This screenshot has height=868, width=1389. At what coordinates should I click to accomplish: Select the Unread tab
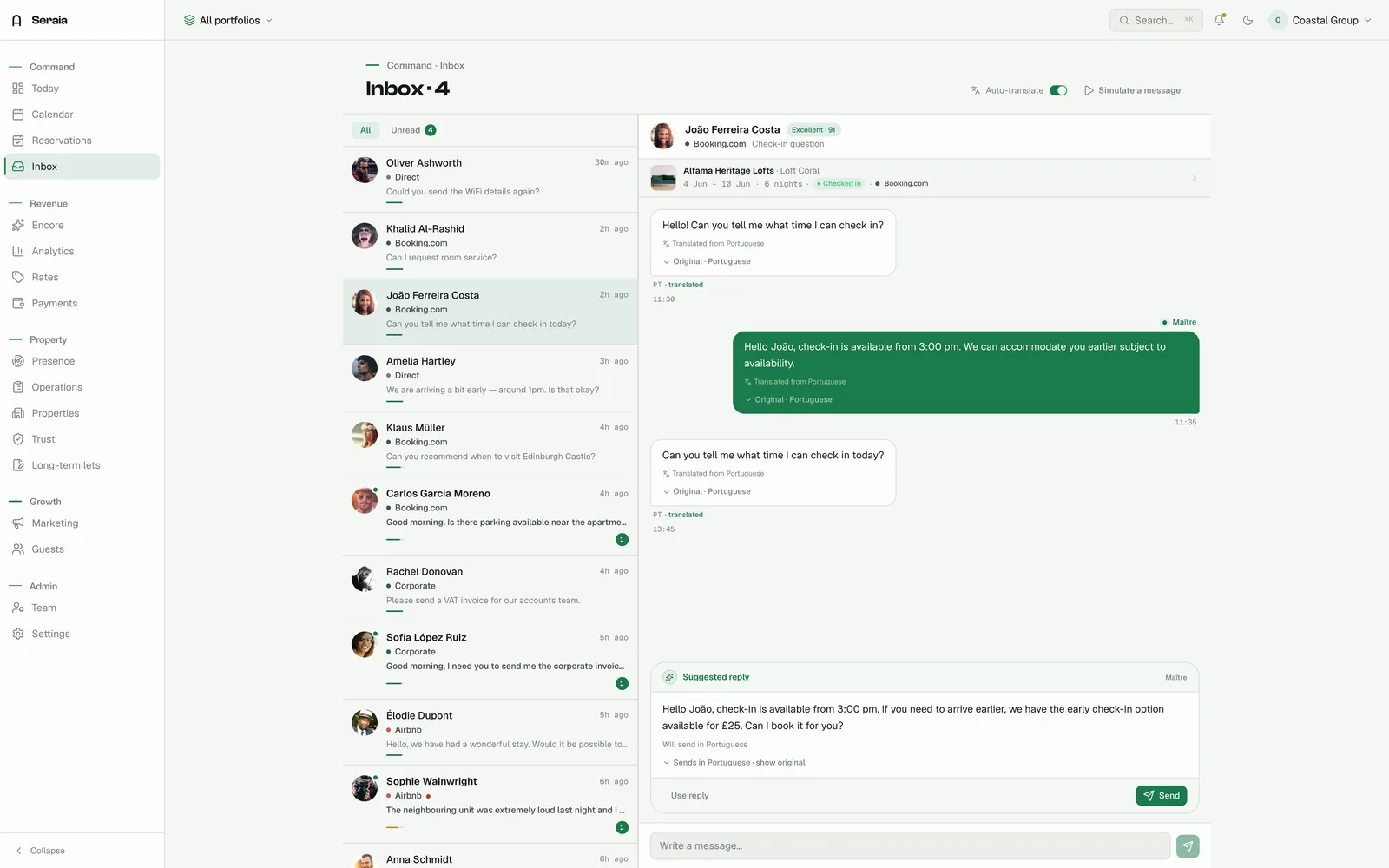(x=413, y=130)
